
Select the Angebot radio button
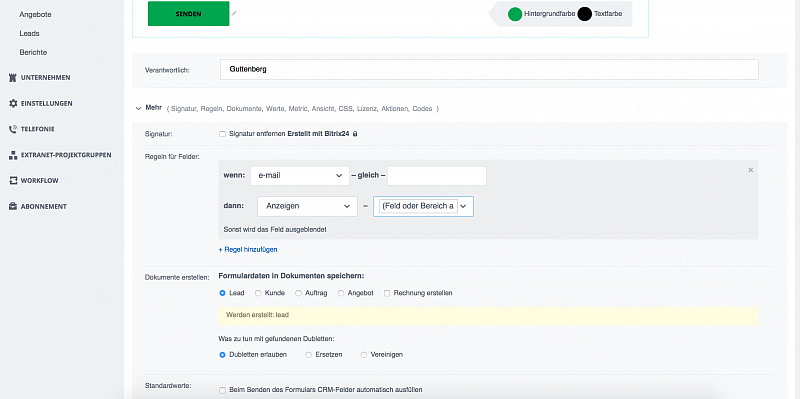point(341,293)
